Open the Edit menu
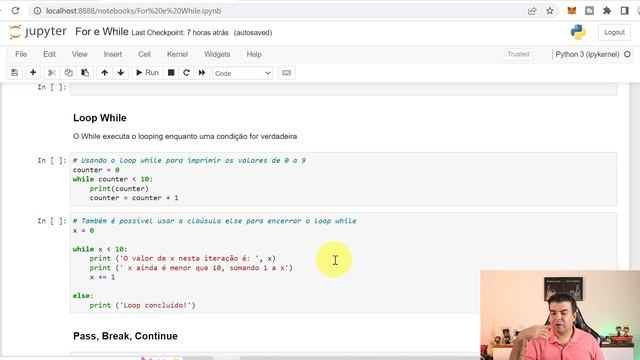The height and width of the screenshot is (360, 640). (49, 54)
